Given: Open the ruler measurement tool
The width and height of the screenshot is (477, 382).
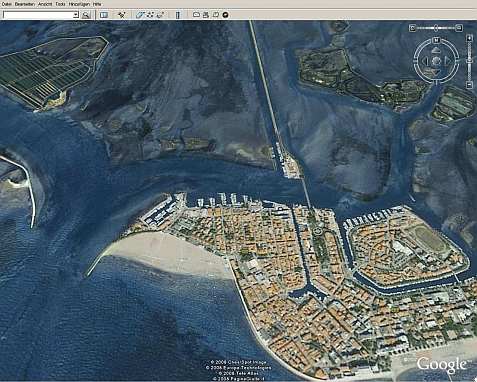Looking at the screenshot, I should [178, 15].
